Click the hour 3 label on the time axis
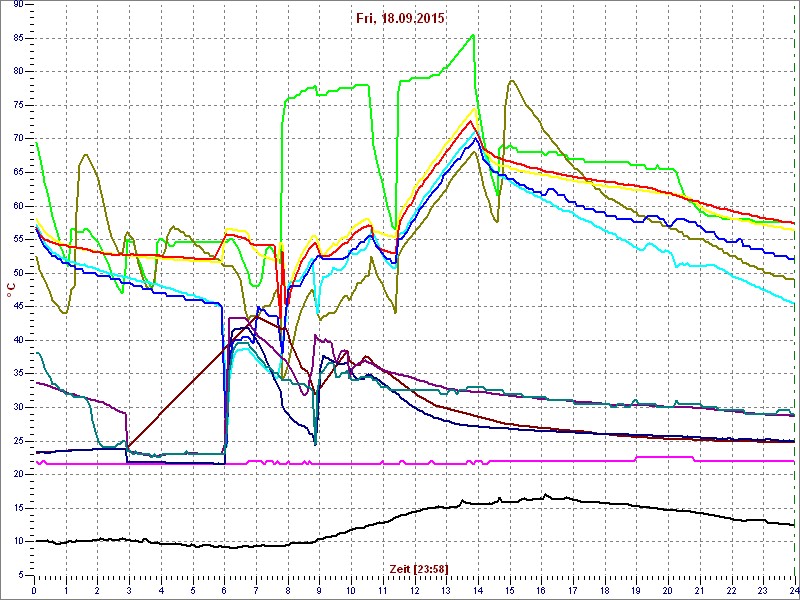The width and height of the screenshot is (800, 600). click(129, 592)
